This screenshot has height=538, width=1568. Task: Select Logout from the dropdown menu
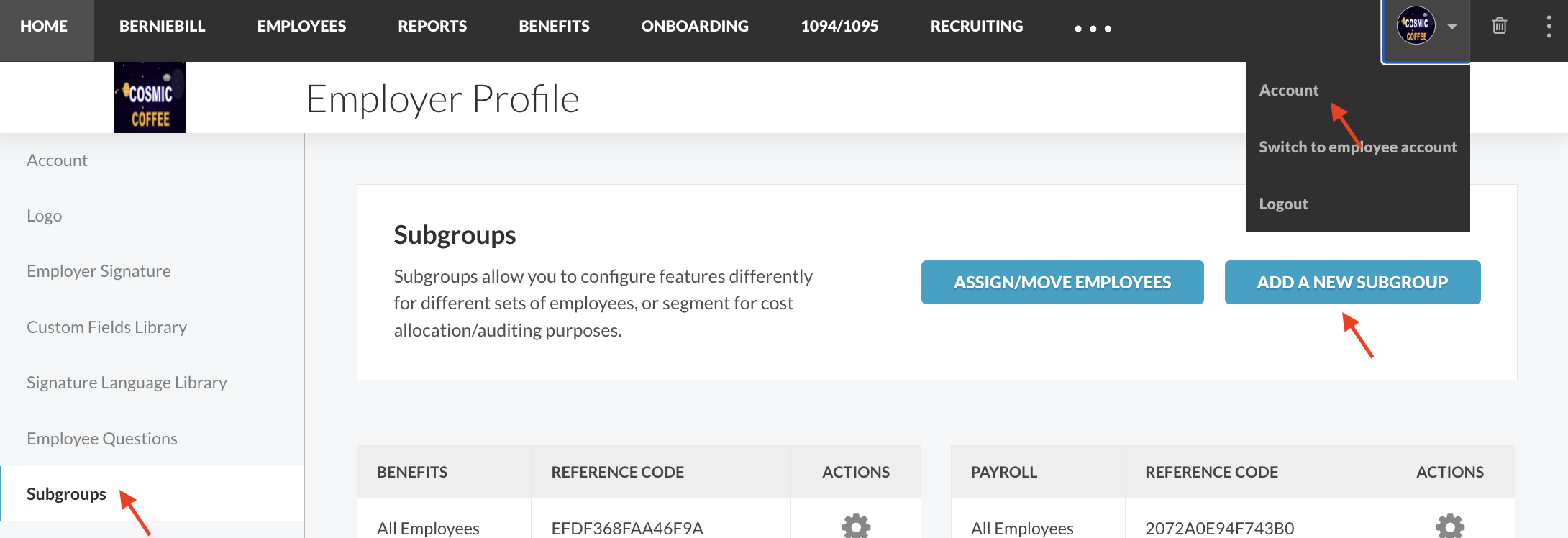1283,204
